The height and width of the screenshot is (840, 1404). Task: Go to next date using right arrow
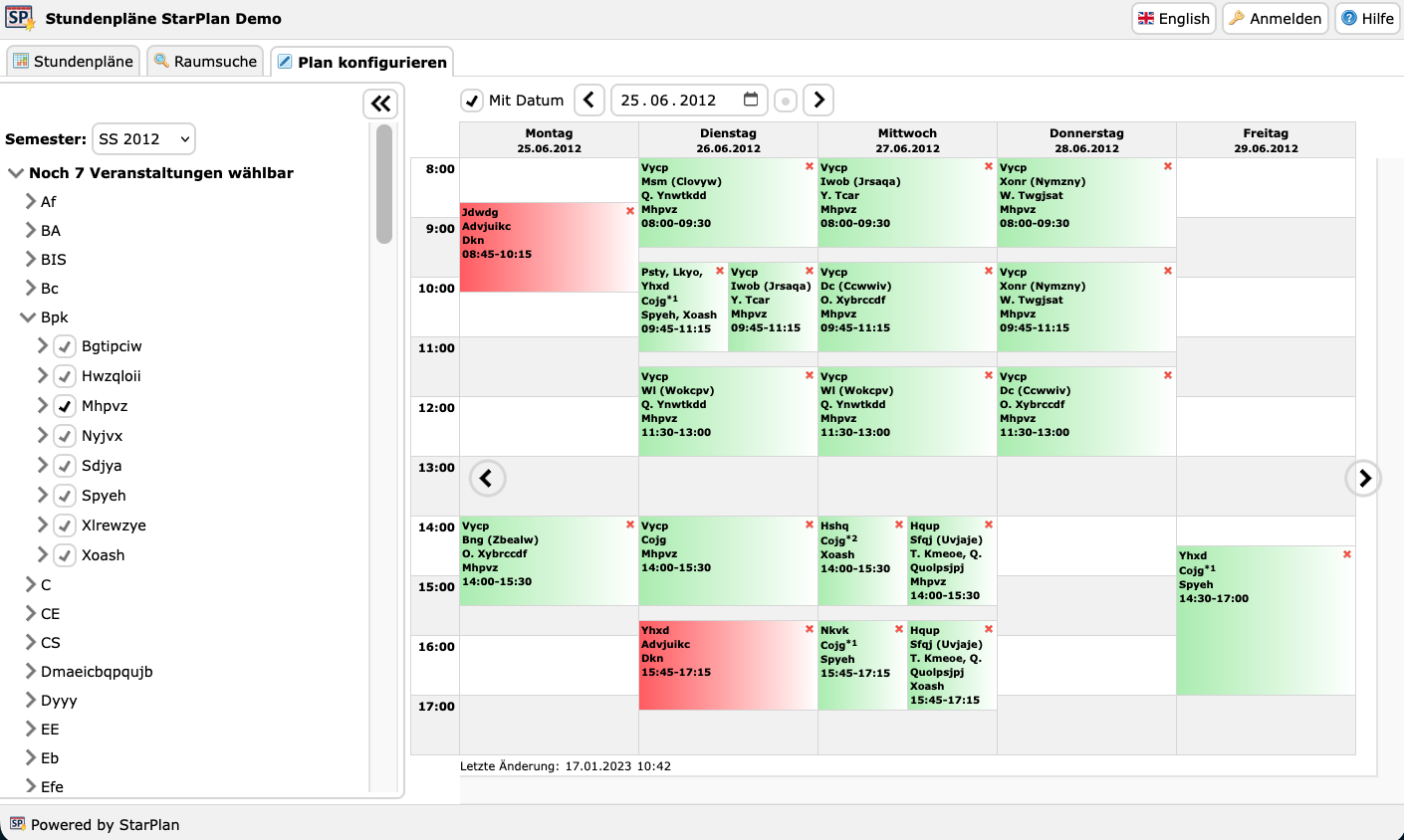click(x=819, y=100)
